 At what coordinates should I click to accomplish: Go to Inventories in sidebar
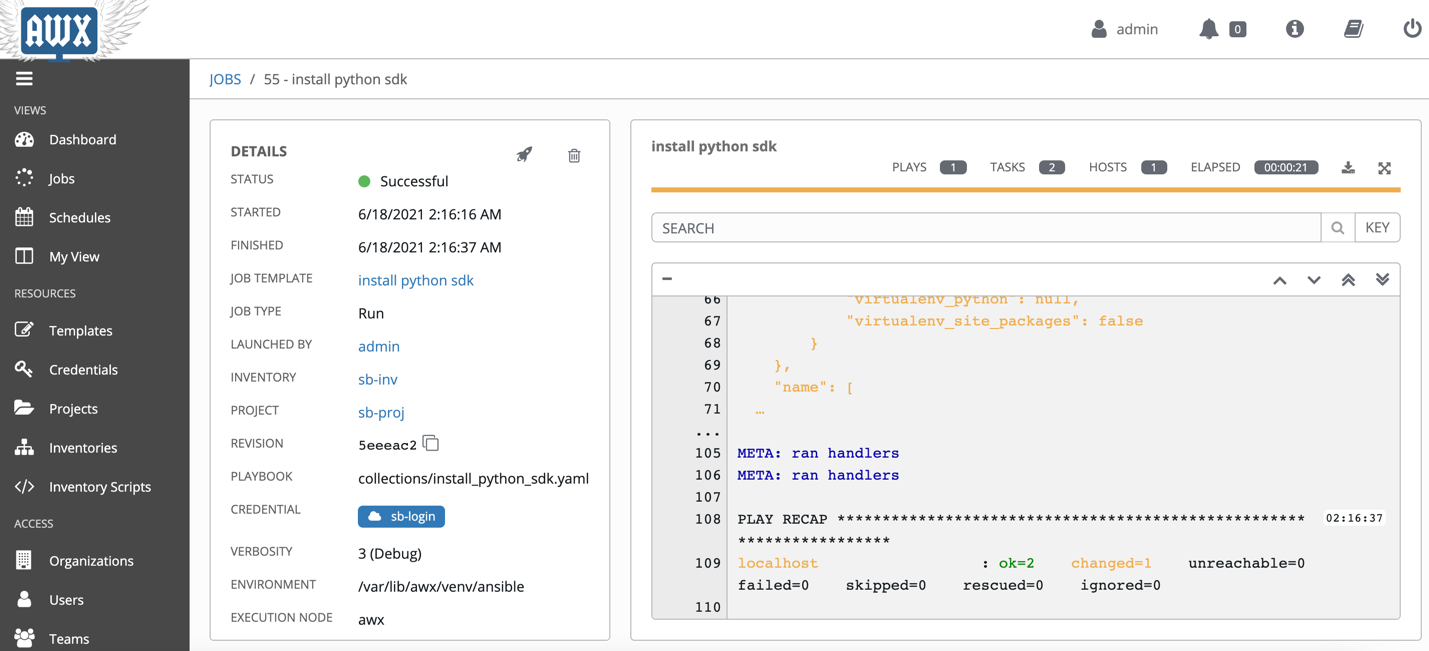(x=83, y=448)
